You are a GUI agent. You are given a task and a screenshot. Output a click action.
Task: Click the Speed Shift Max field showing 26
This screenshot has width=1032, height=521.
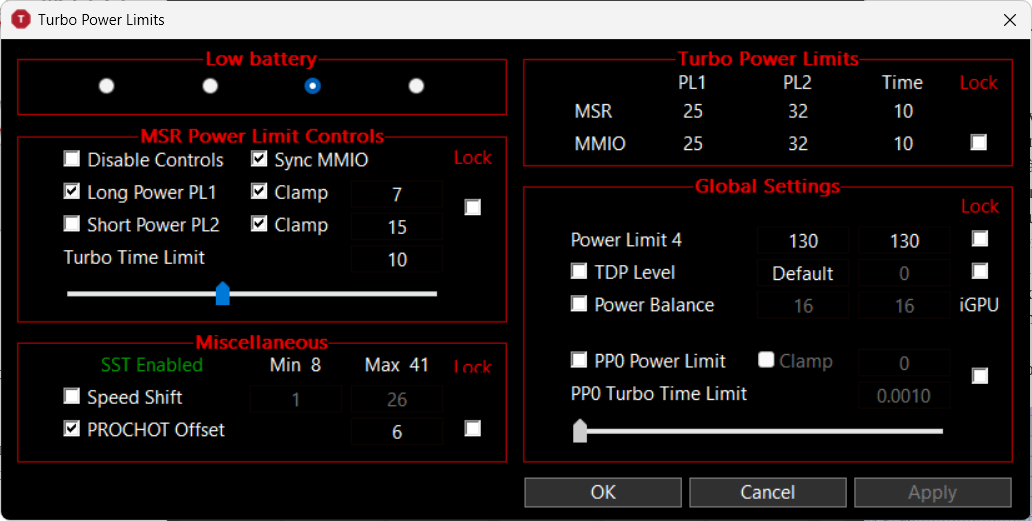397,399
